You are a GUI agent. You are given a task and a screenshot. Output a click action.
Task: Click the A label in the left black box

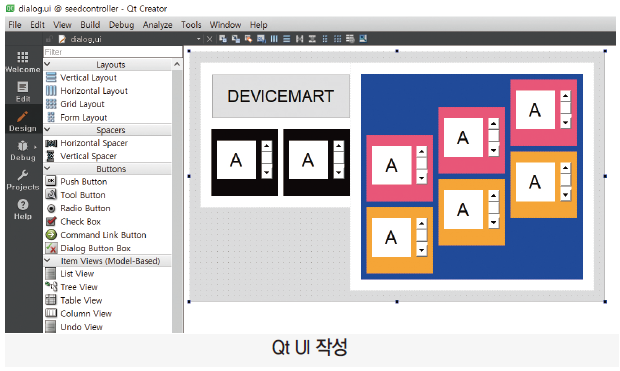(x=236, y=160)
